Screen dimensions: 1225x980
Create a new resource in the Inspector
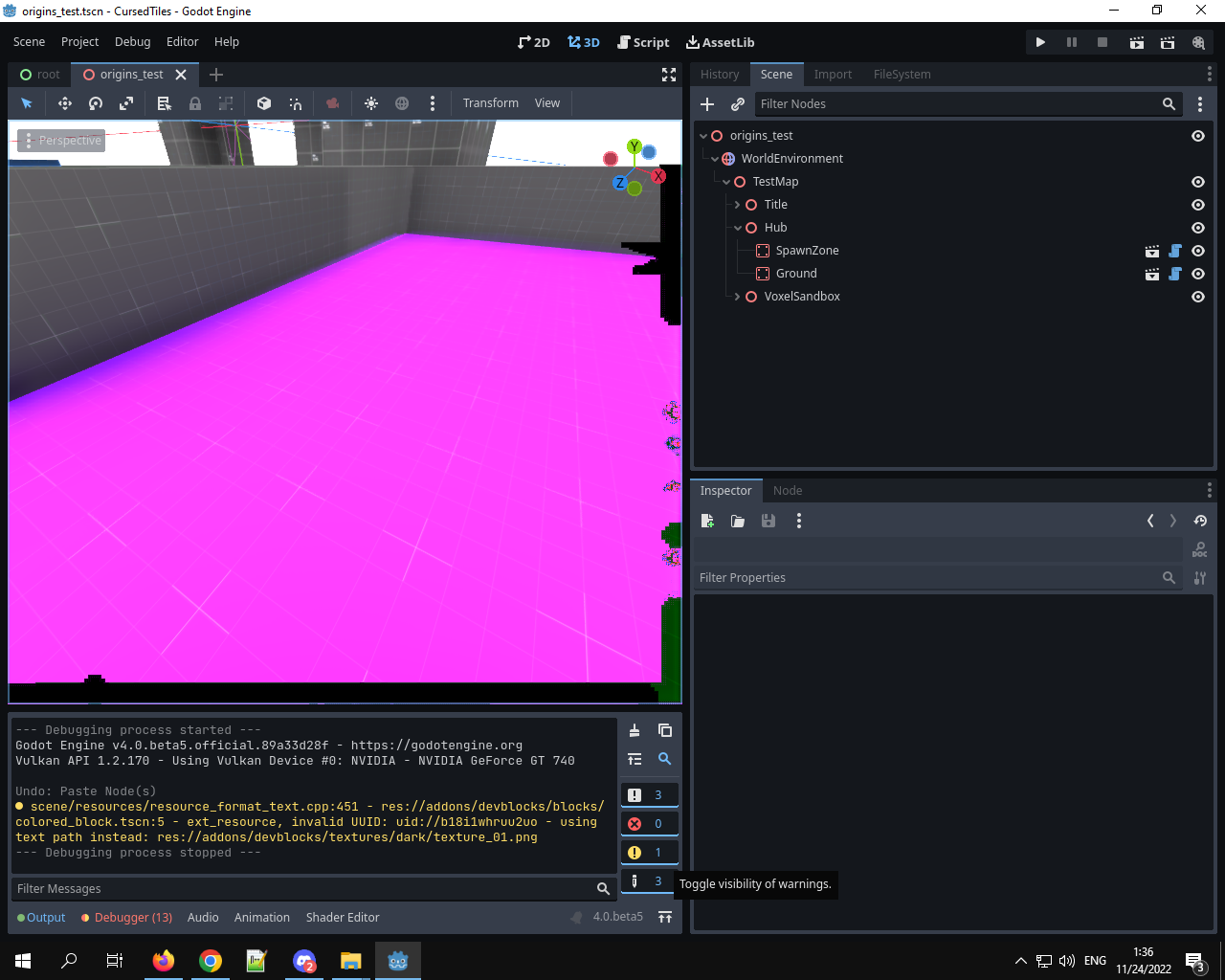coord(707,521)
